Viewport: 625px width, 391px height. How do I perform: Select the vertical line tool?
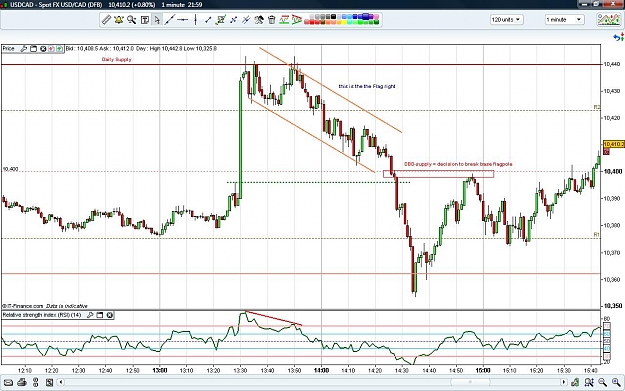[196, 20]
